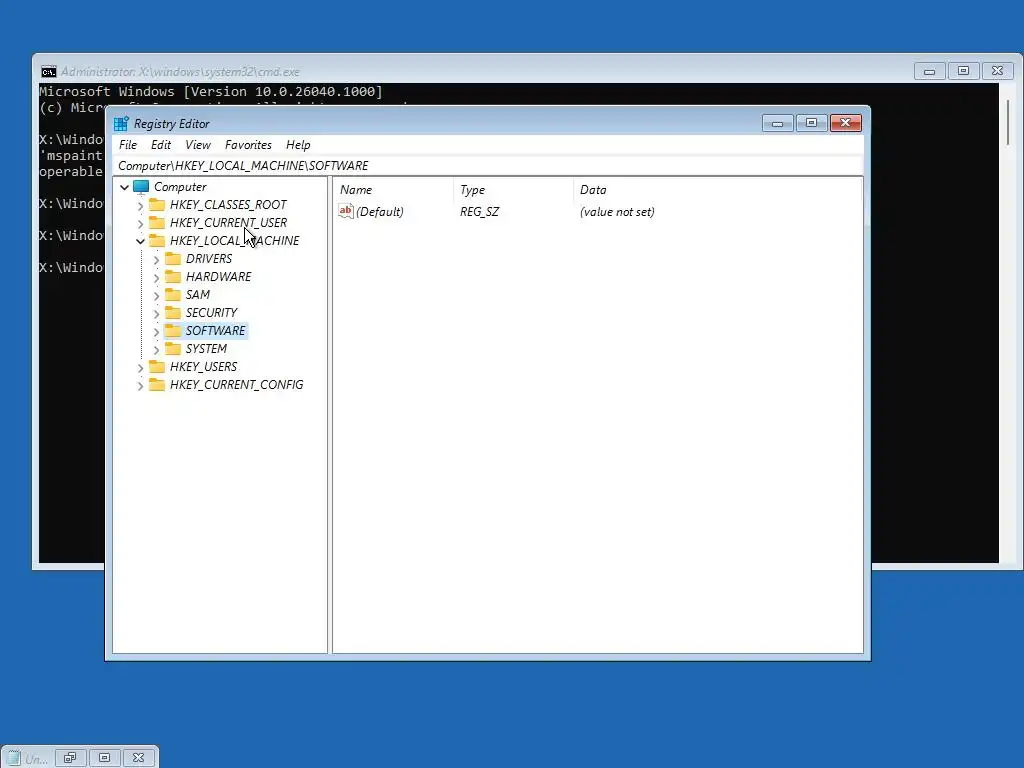Image resolution: width=1024 pixels, height=768 pixels.
Task: Click the minimized window icon at bottom left
Action: point(14,758)
